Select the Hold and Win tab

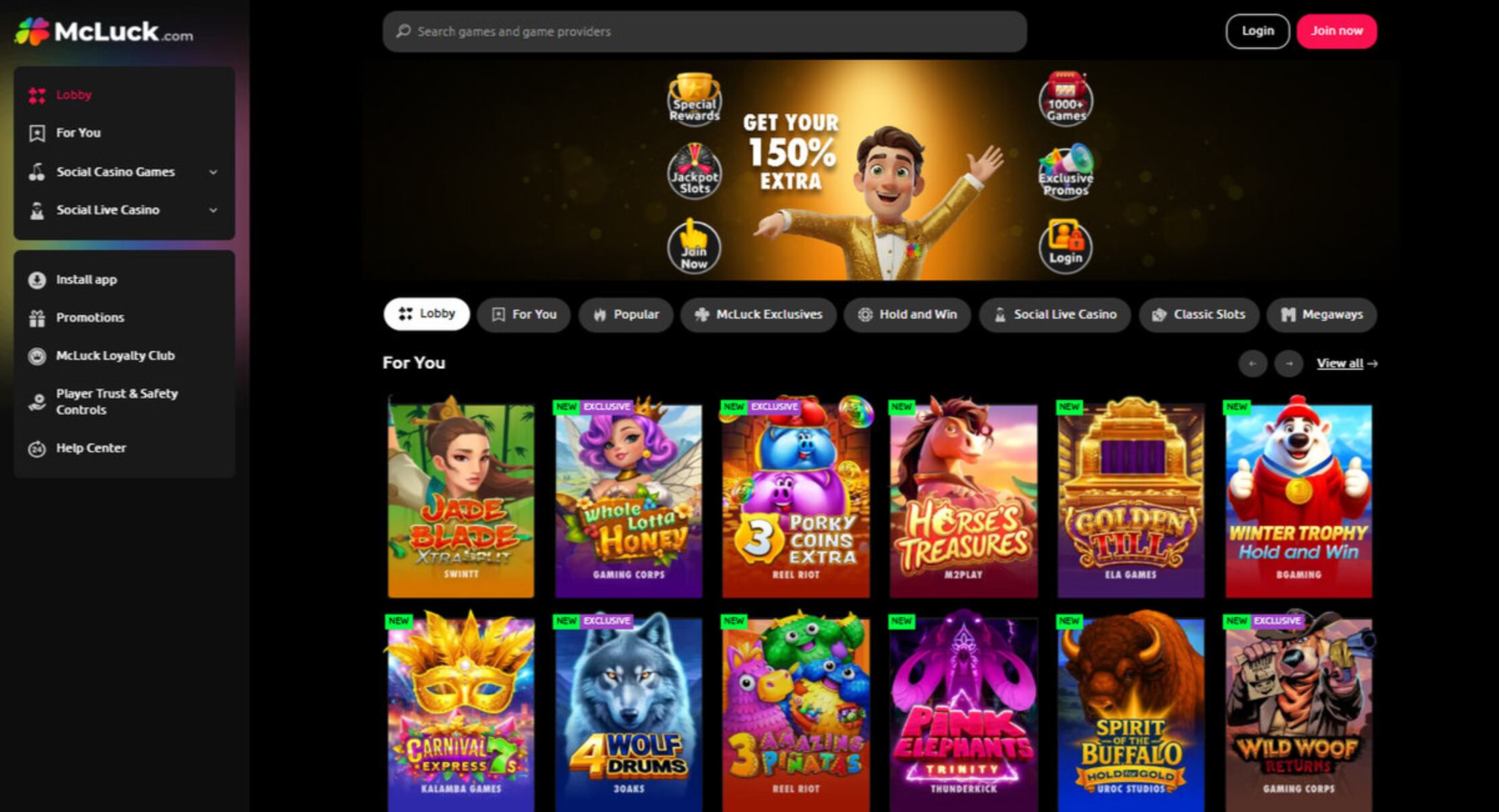click(x=908, y=315)
